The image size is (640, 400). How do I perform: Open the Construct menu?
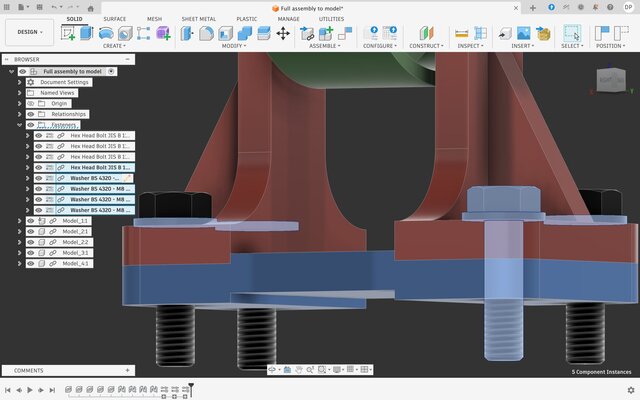425,46
